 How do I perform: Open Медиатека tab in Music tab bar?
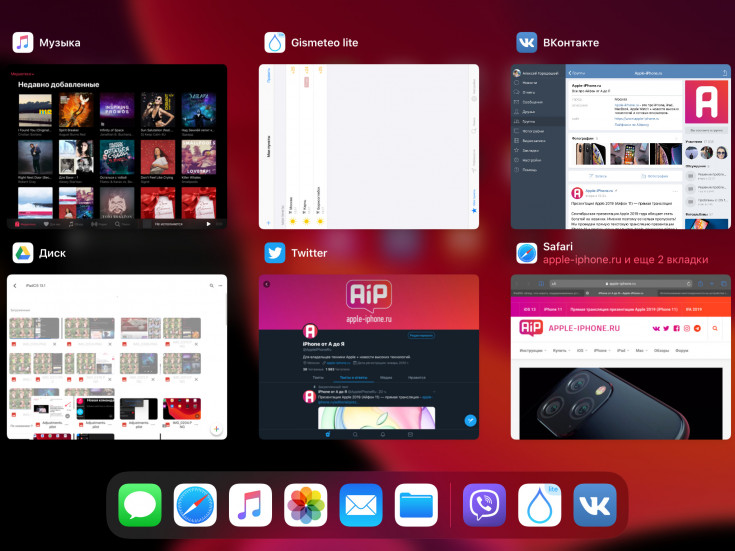25,224
